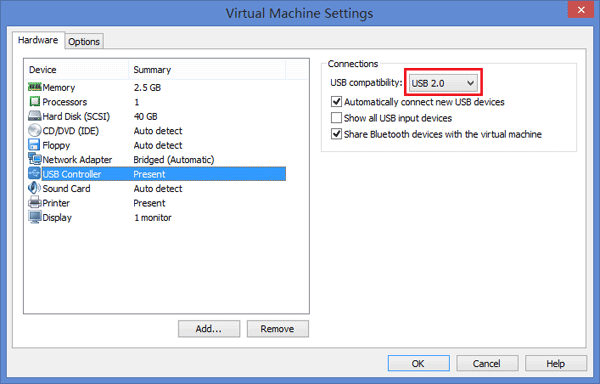Click the 2.5 GB memory summary

(147, 88)
